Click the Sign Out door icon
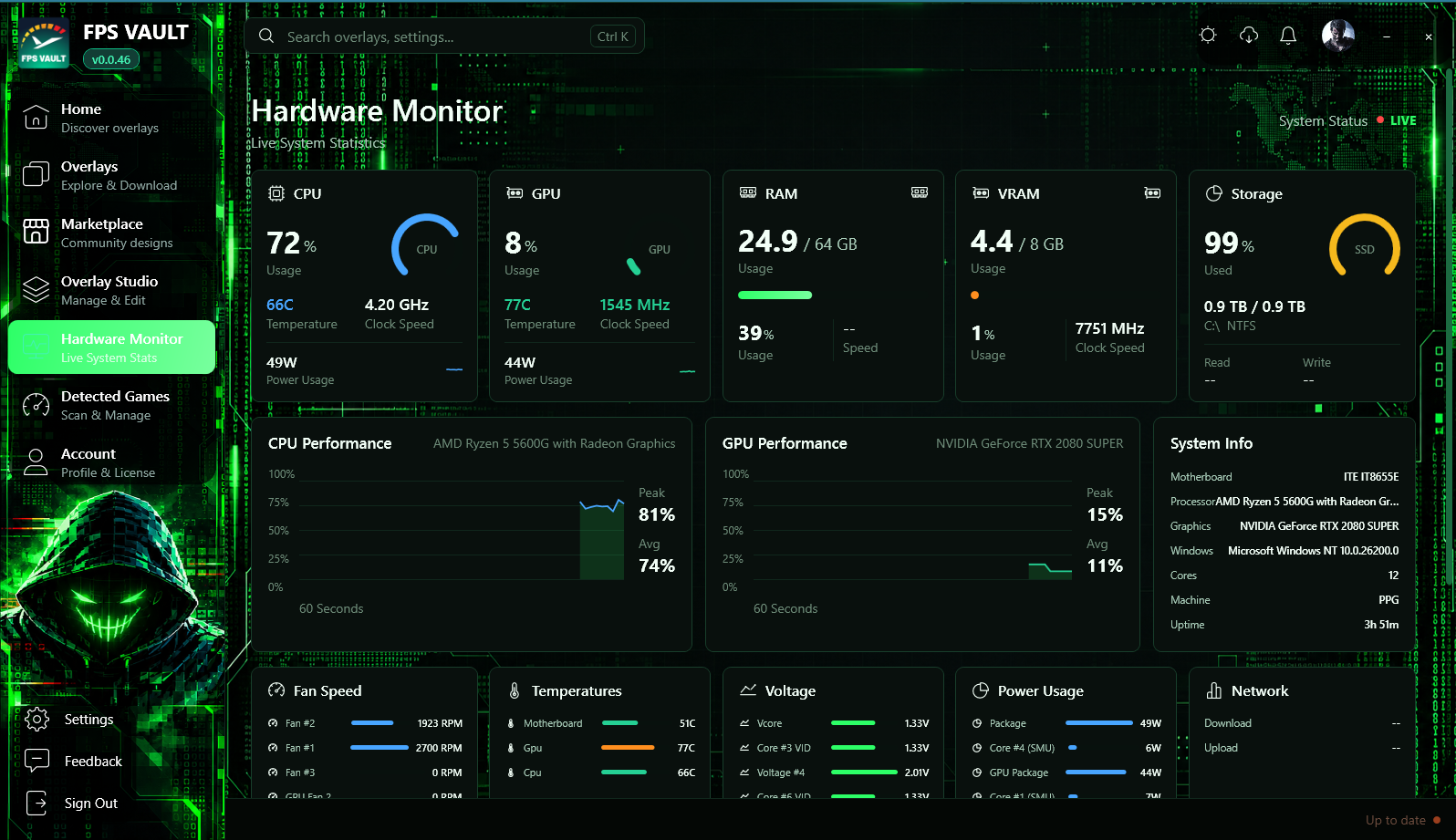Viewport: 1456px width, 840px height. click(x=36, y=803)
